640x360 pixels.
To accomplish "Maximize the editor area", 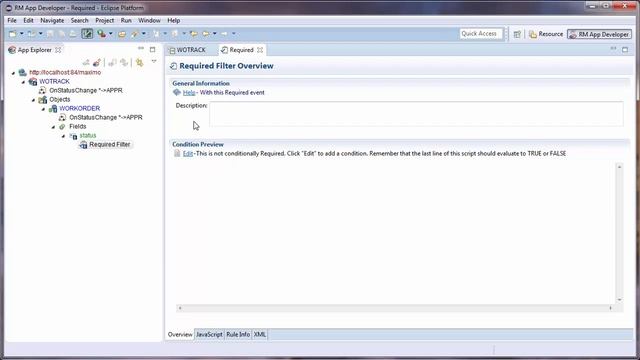I will [625, 49].
